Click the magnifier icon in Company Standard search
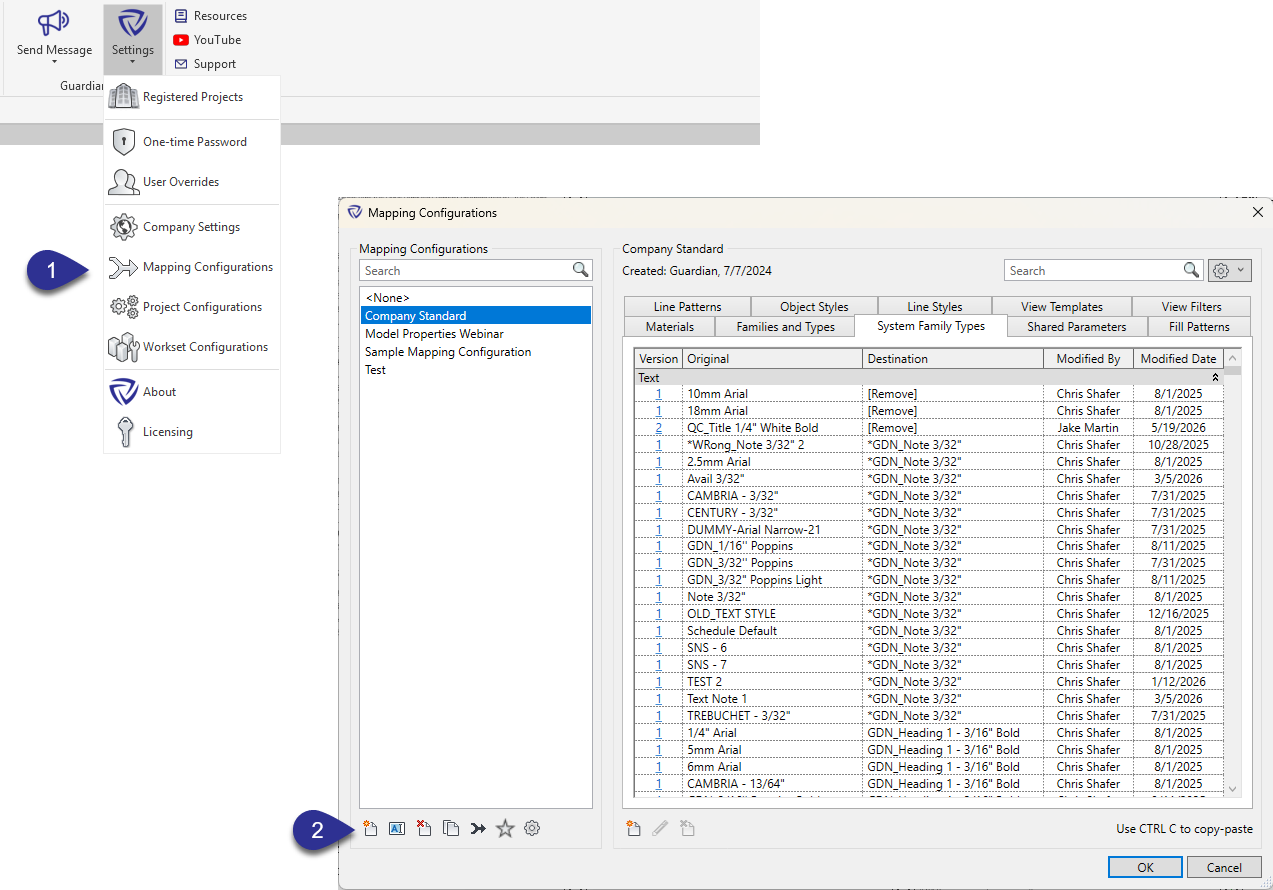1273x890 pixels. (x=1191, y=270)
